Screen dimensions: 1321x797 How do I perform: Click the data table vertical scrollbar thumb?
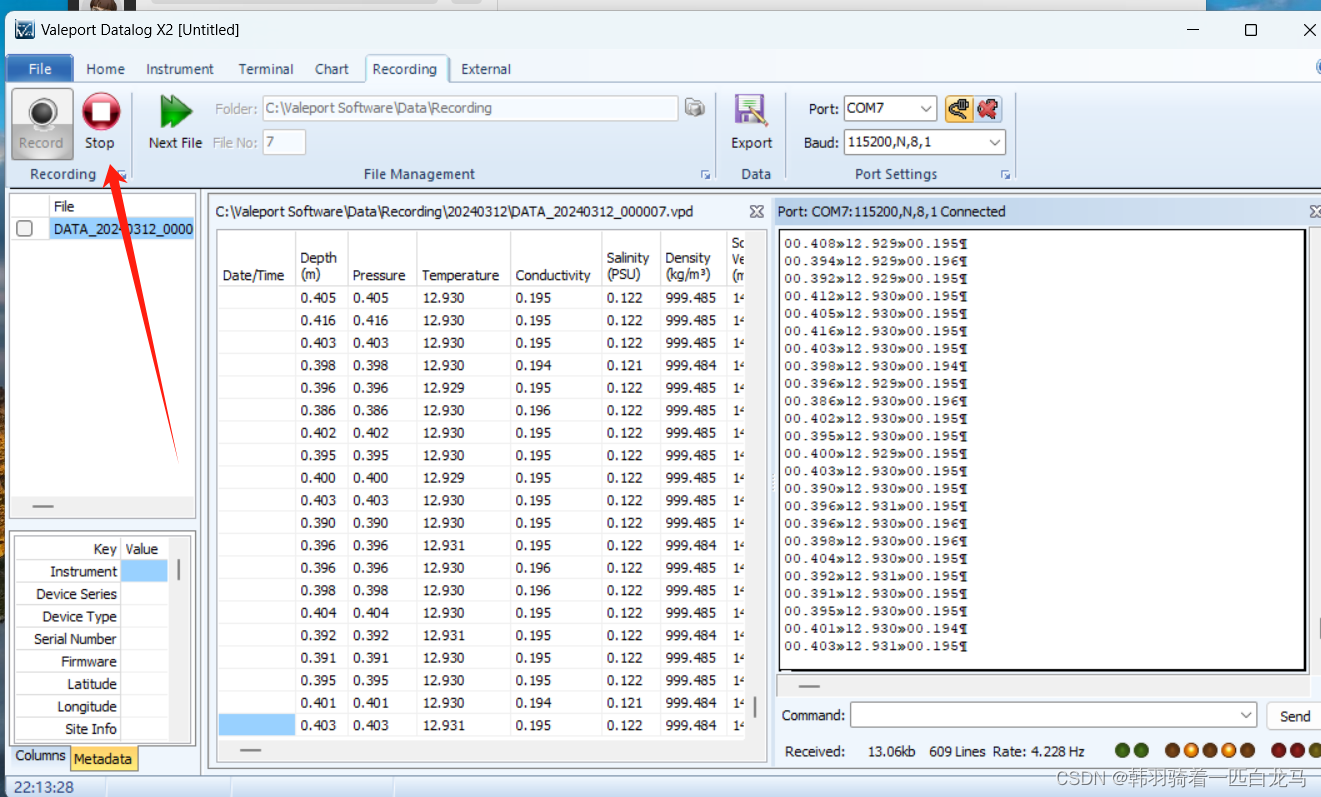click(x=755, y=707)
